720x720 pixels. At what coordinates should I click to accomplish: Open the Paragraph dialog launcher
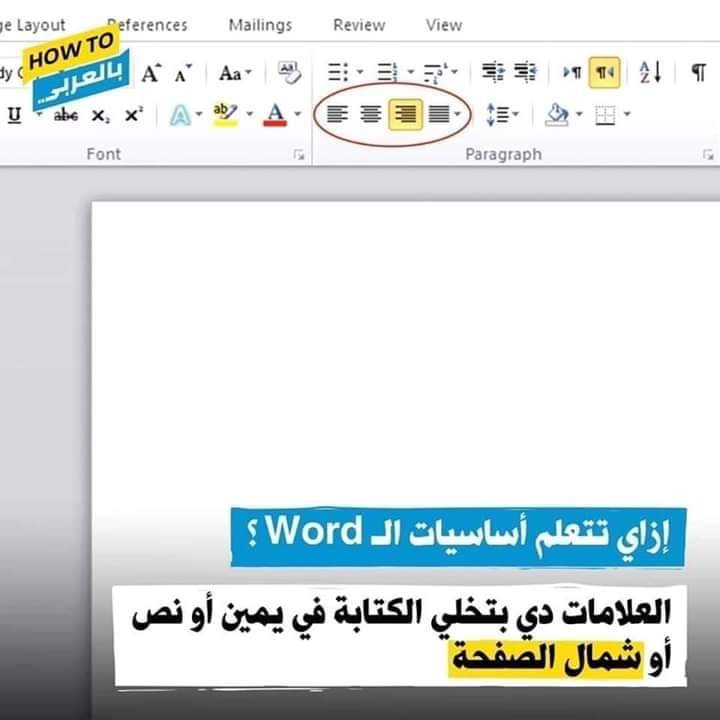click(708, 155)
